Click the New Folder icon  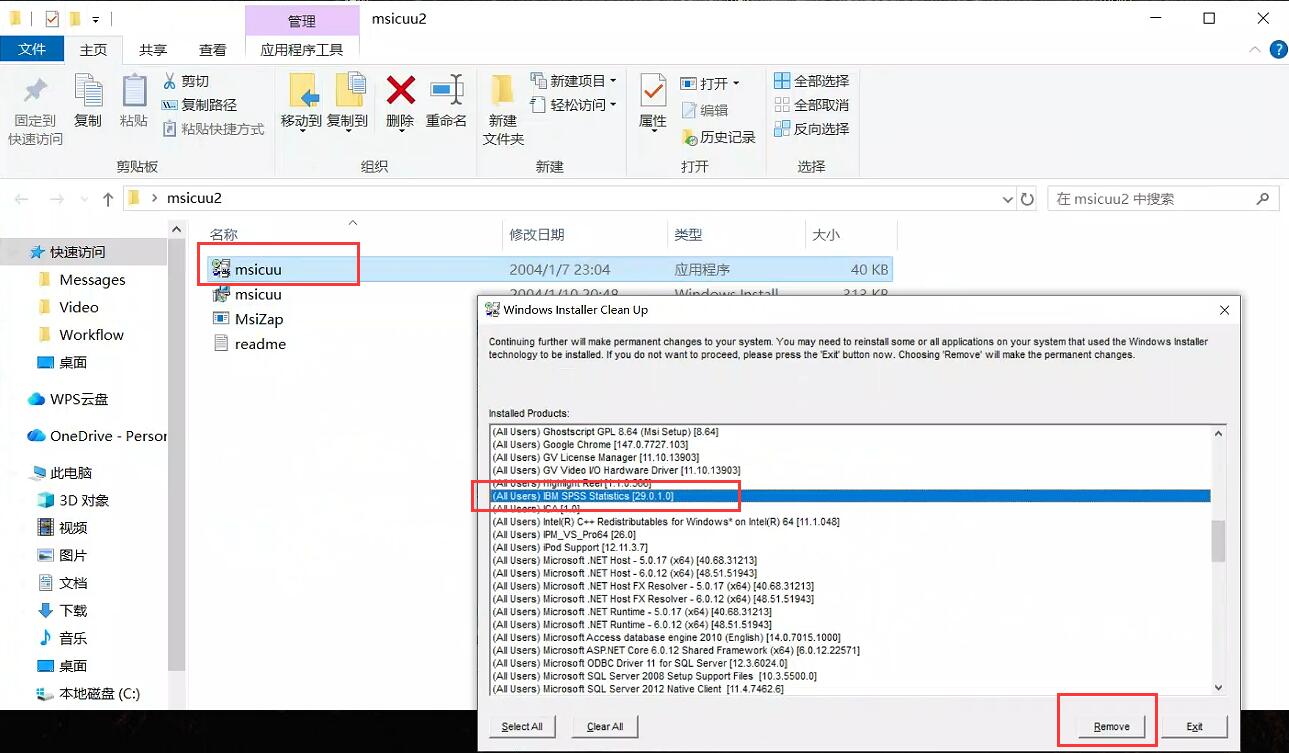[503, 92]
